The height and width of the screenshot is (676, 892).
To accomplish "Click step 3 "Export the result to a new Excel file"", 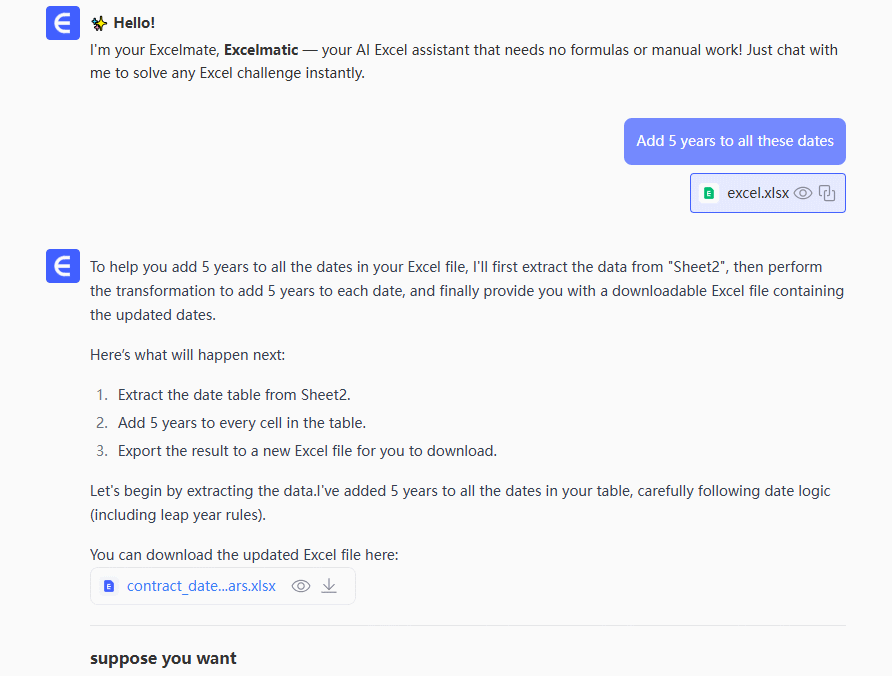I will pyautogui.click(x=307, y=451).
